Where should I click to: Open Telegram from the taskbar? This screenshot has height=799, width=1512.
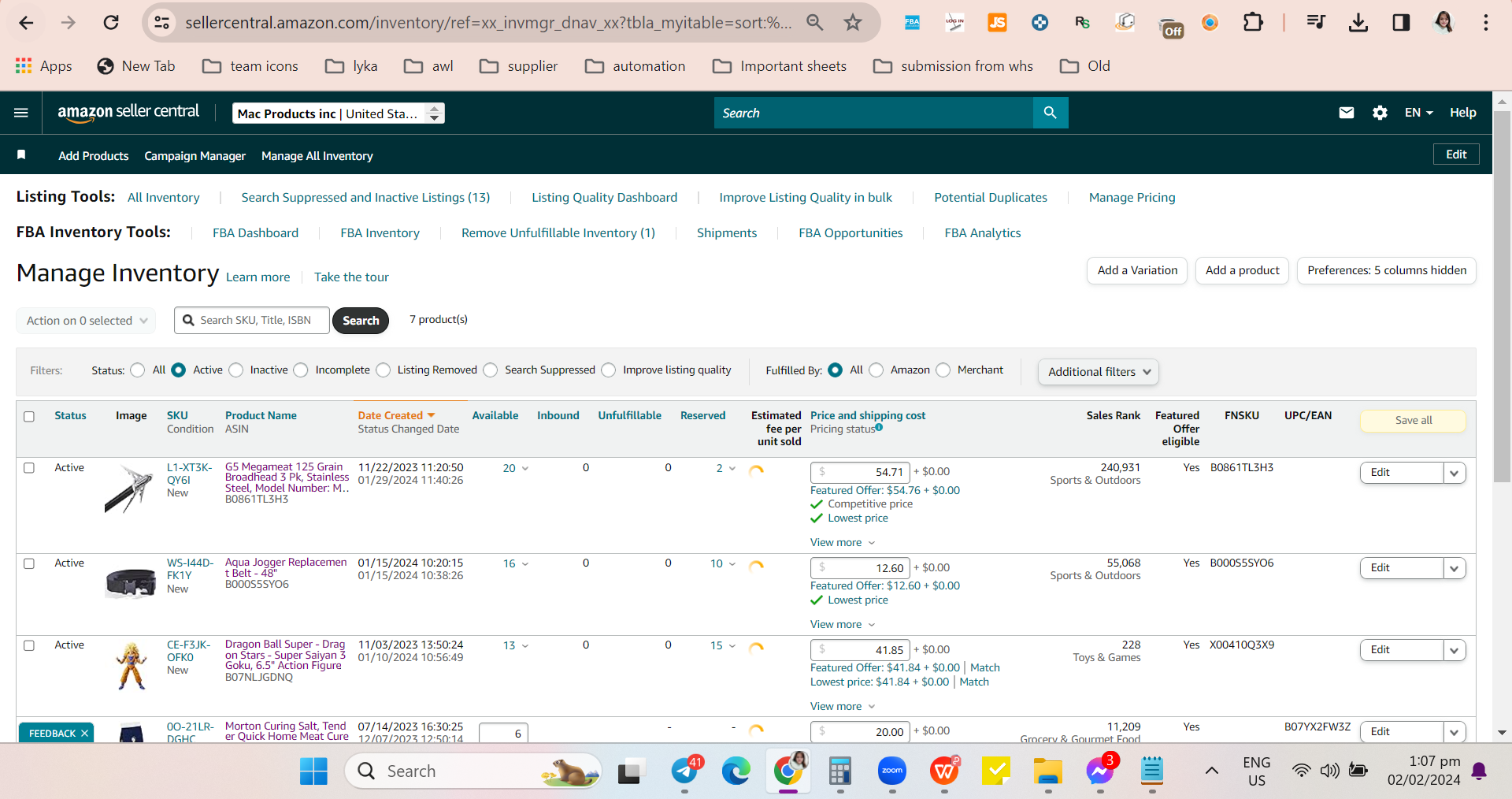click(x=684, y=771)
